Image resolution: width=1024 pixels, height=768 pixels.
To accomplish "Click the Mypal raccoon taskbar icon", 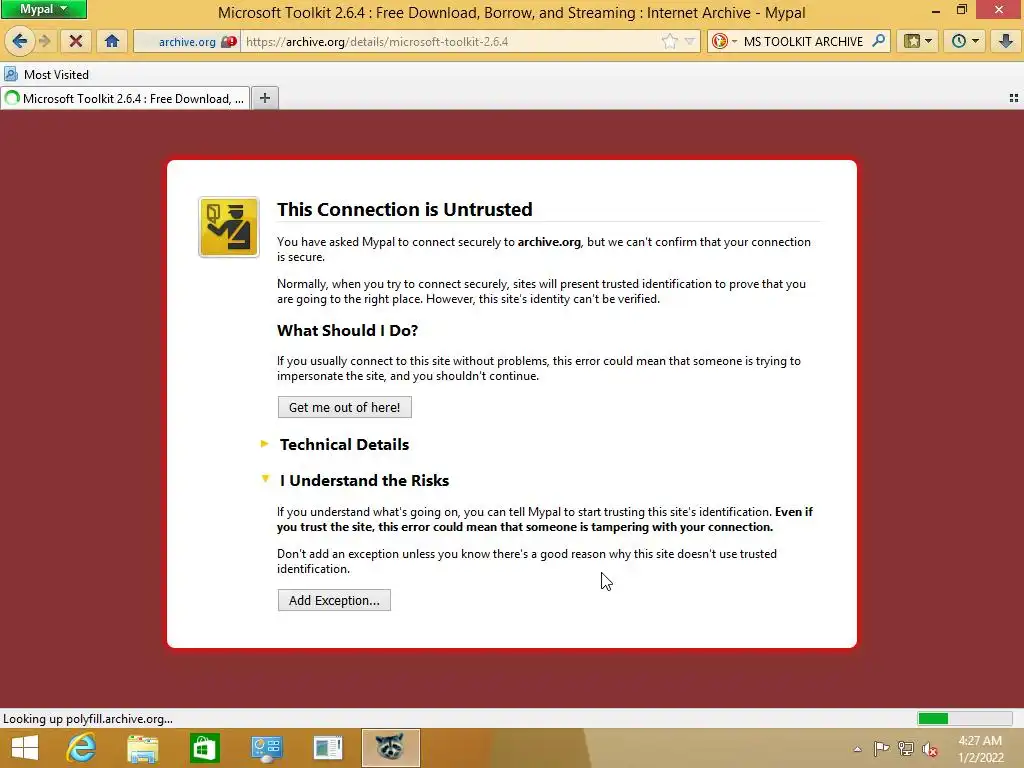I will click(390, 748).
